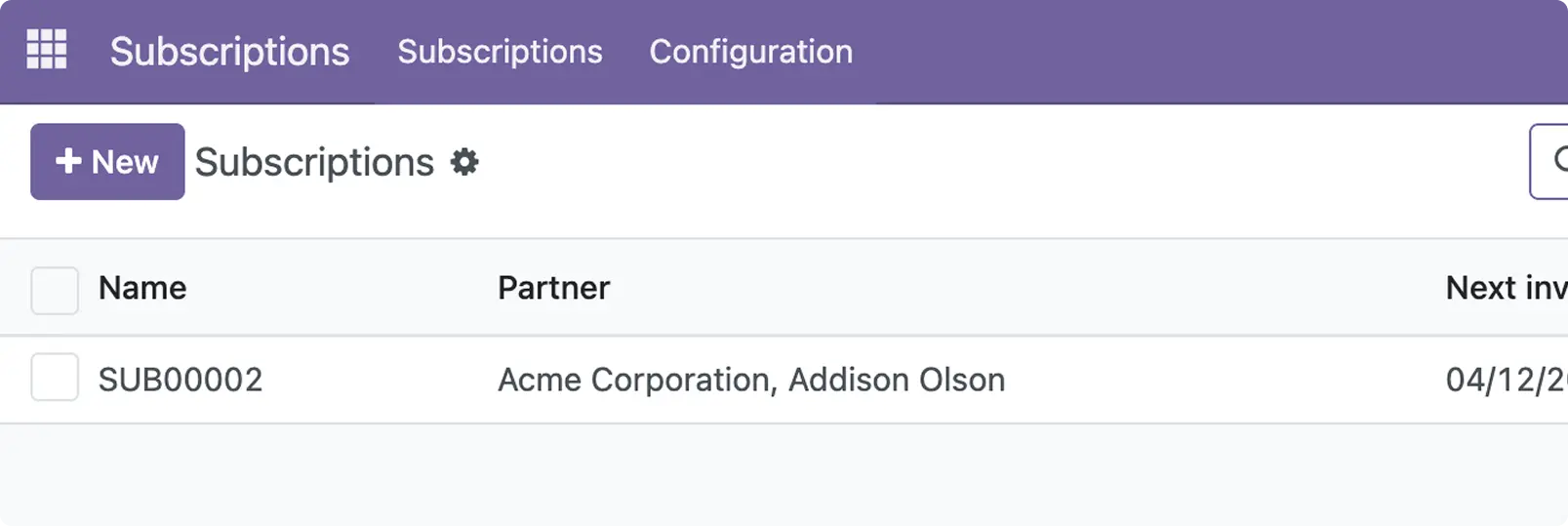
Task: Sort list by Partner column
Action: click(x=553, y=289)
